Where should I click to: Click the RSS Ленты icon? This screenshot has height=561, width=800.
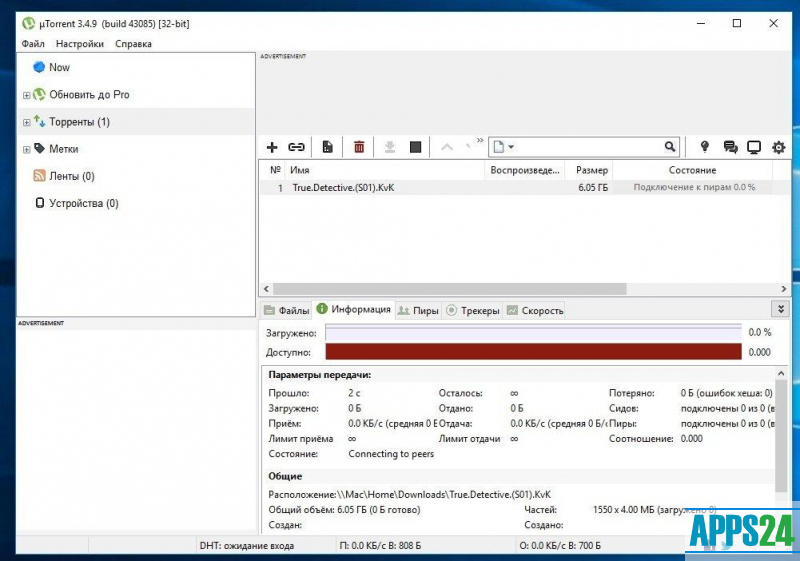pyautogui.click(x=39, y=175)
